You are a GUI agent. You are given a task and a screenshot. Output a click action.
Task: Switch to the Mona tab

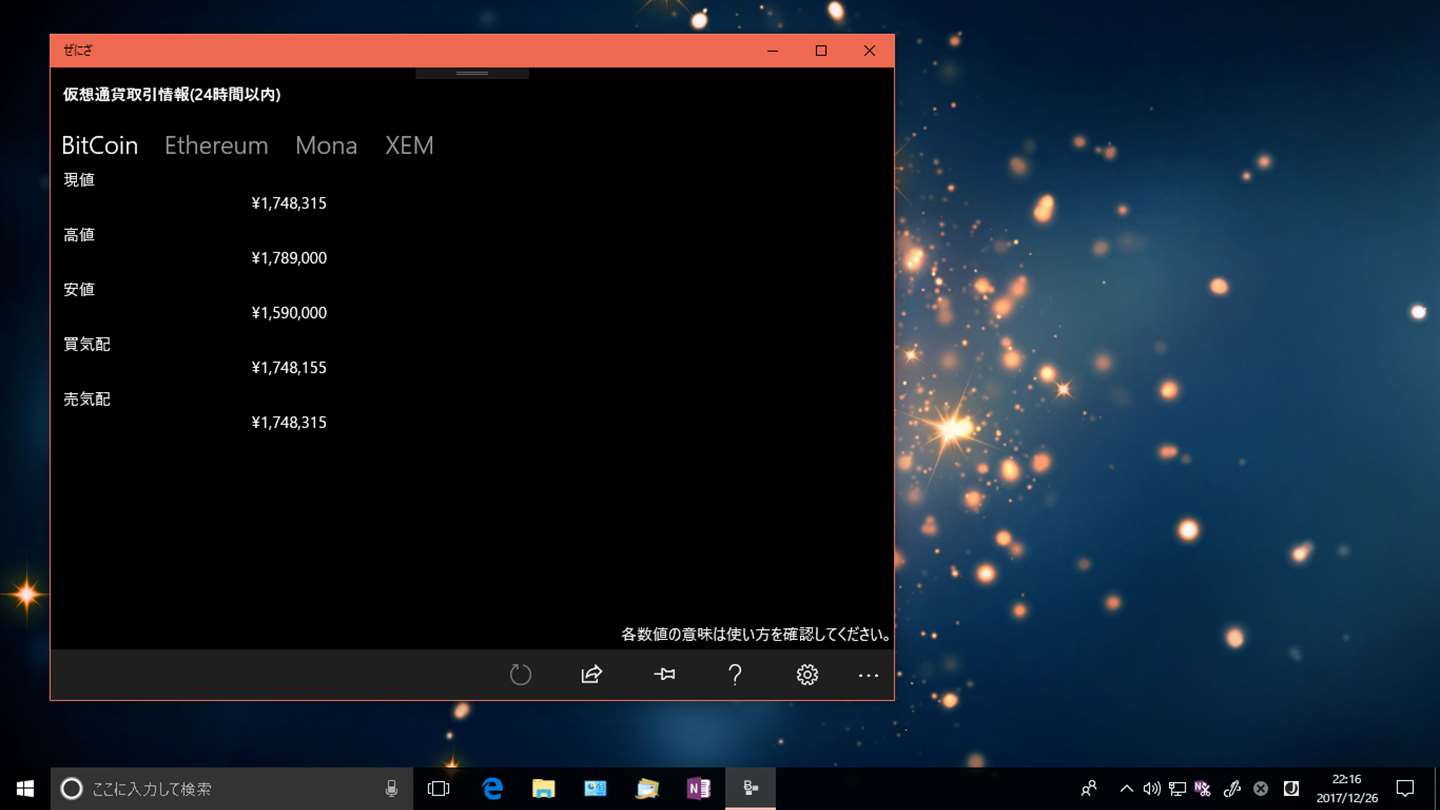[326, 145]
